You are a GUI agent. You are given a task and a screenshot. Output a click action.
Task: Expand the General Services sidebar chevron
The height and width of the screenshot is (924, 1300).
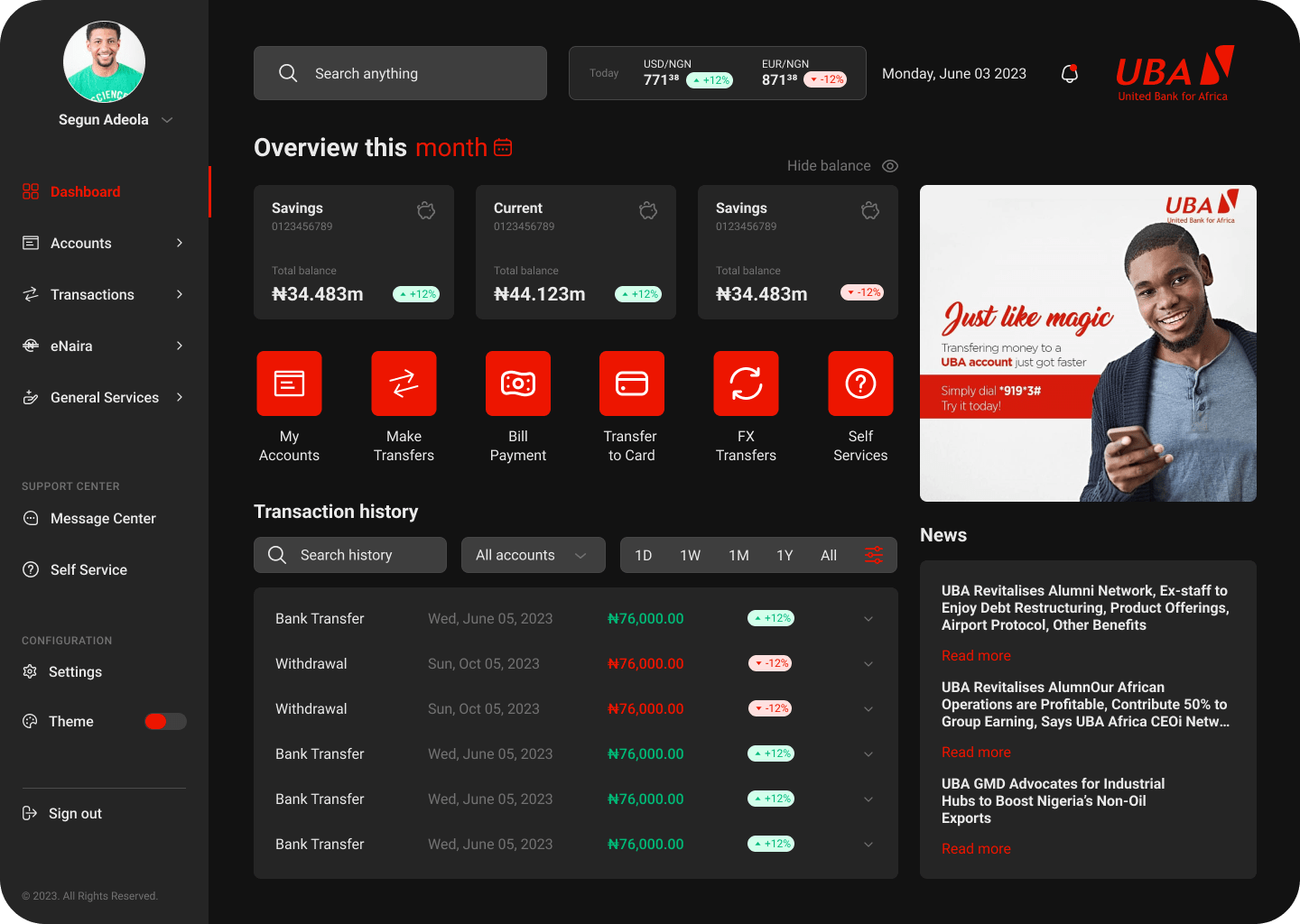click(x=180, y=397)
